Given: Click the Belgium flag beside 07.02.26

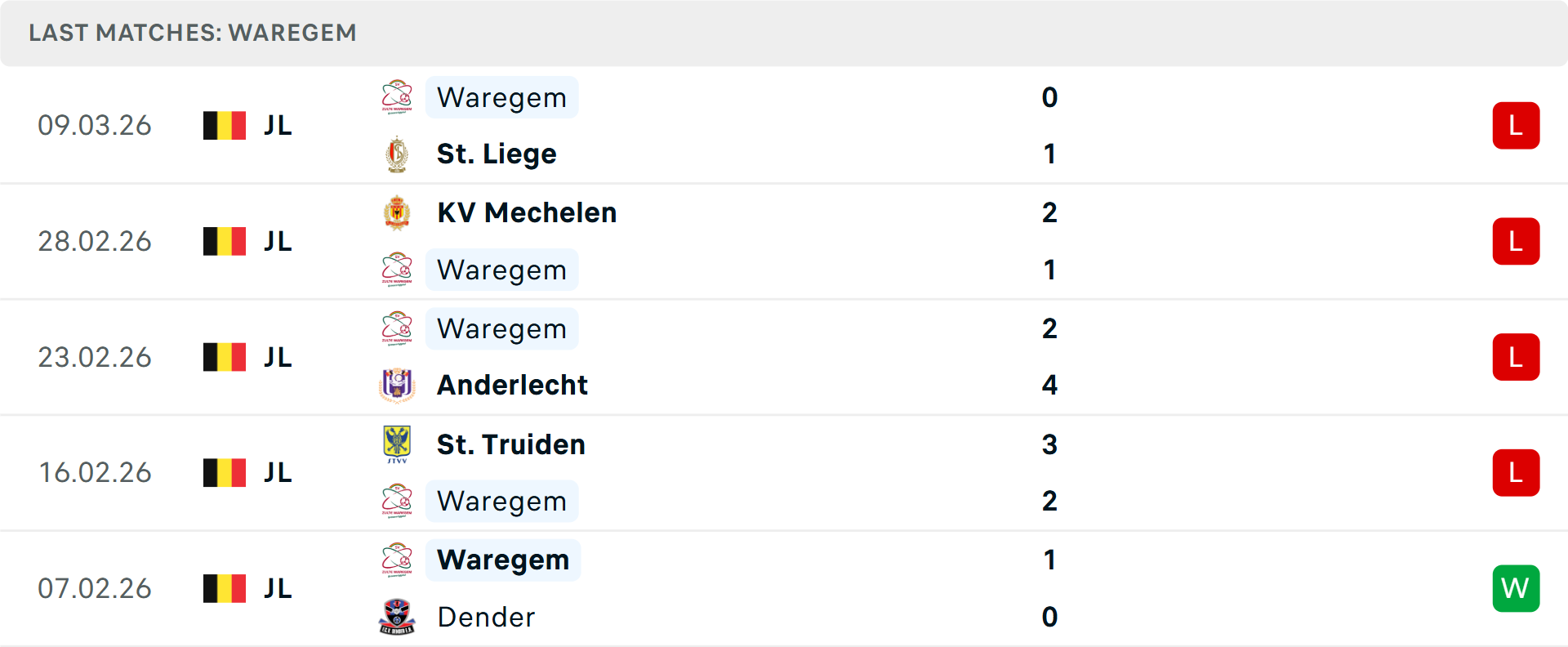Looking at the screenshot, I should pos(224,588).
